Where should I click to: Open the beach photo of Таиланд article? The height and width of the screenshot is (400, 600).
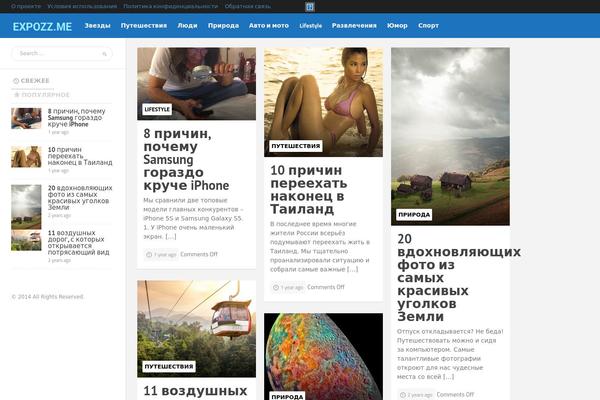(323, 102)
